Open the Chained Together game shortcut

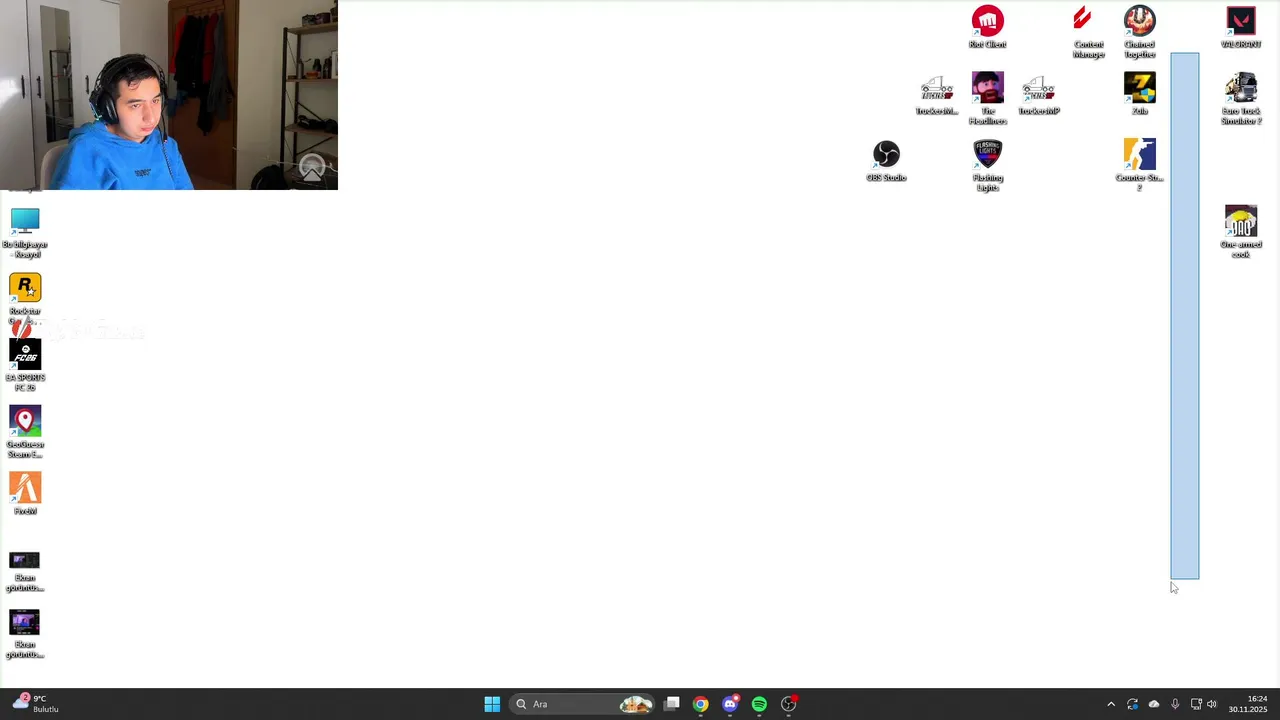tap(1139, 31)
